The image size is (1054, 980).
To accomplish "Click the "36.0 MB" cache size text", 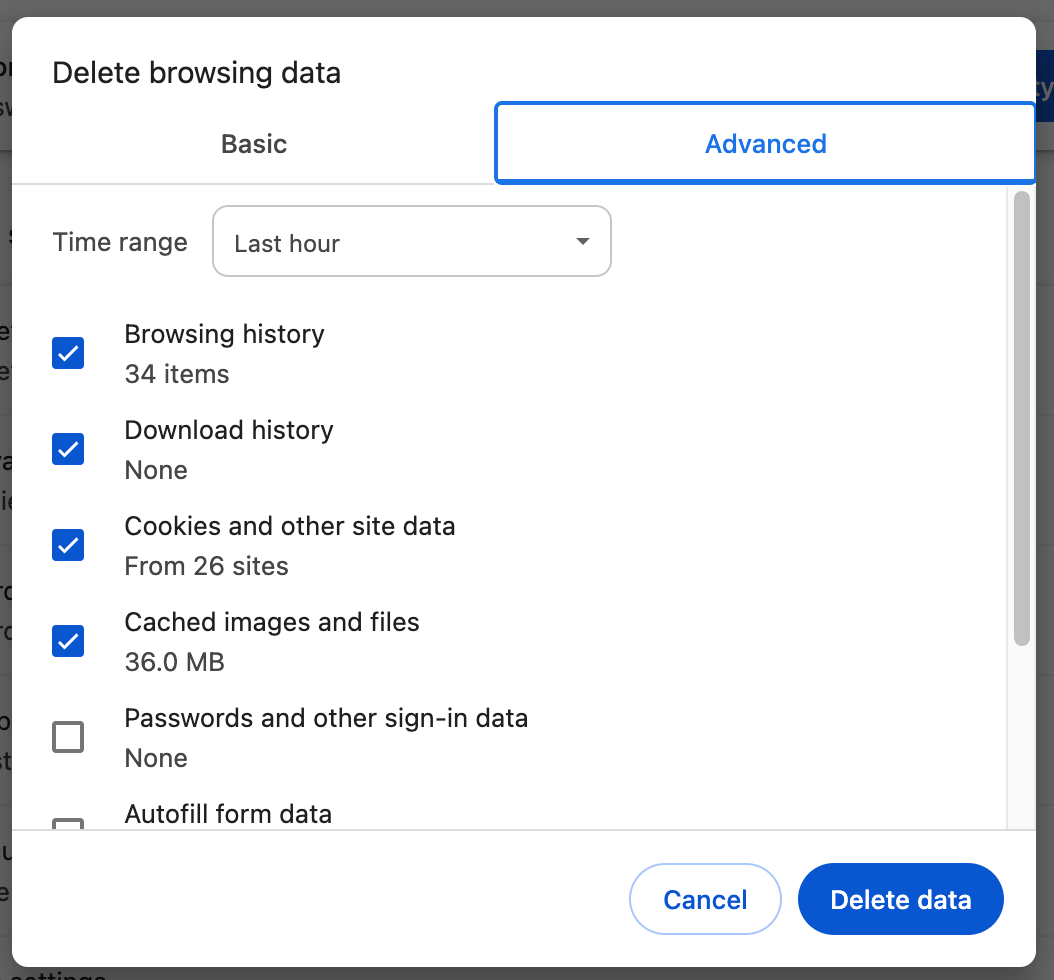I will [175, 662].
